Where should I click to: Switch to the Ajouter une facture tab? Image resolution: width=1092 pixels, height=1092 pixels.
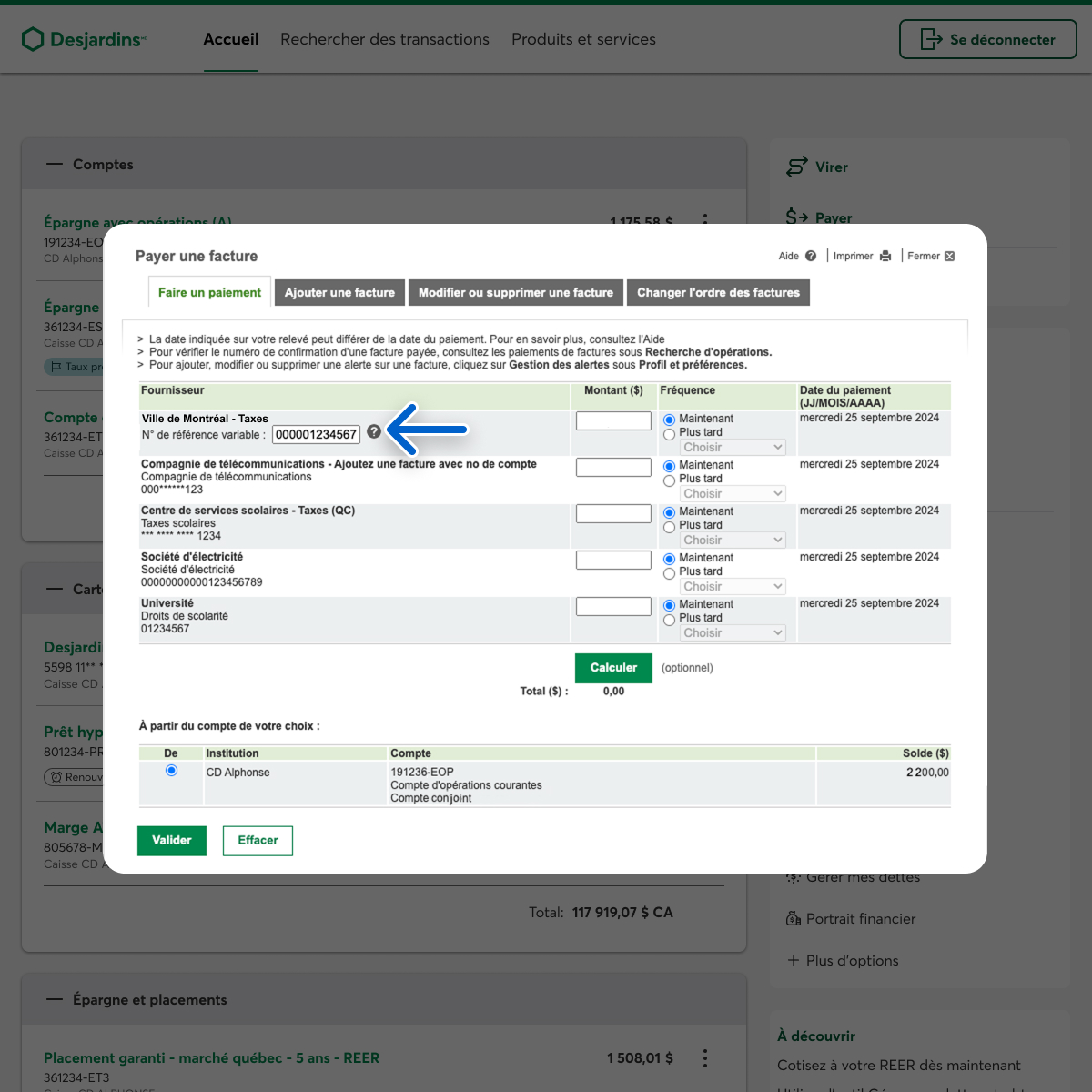pos(339,292)
